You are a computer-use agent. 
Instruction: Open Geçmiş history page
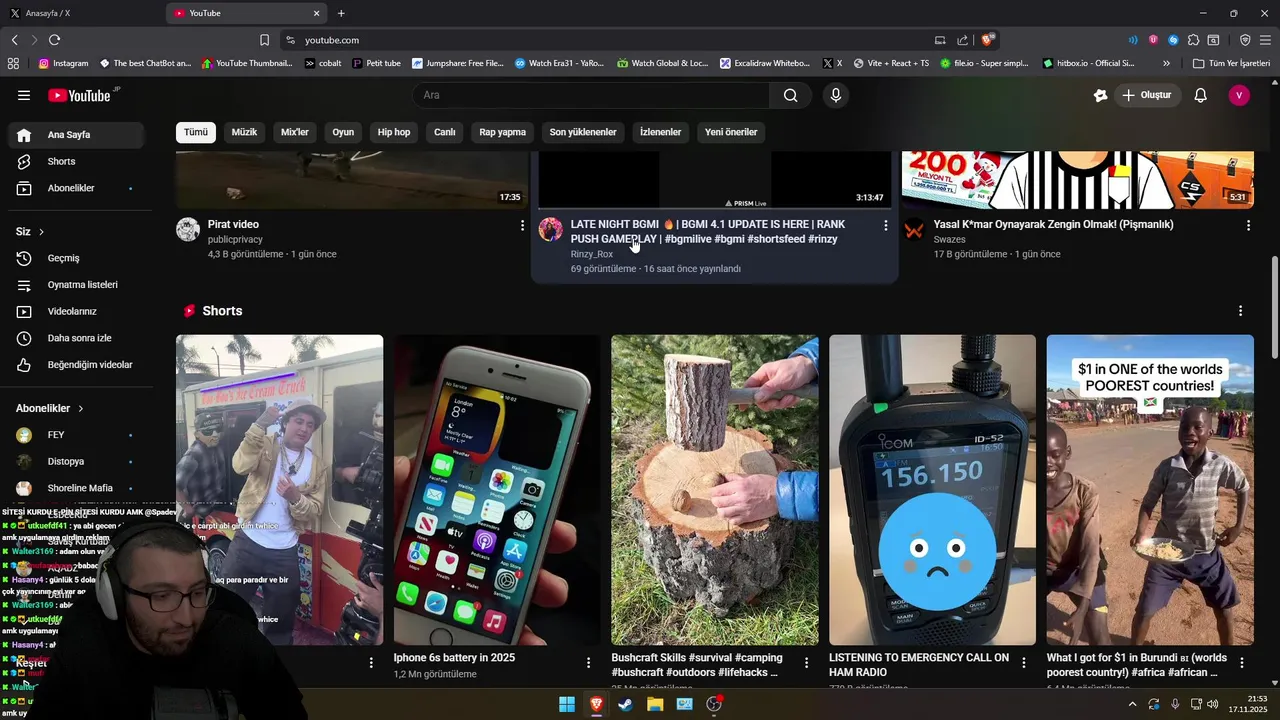pyautogui.click(x=76, y=258)
